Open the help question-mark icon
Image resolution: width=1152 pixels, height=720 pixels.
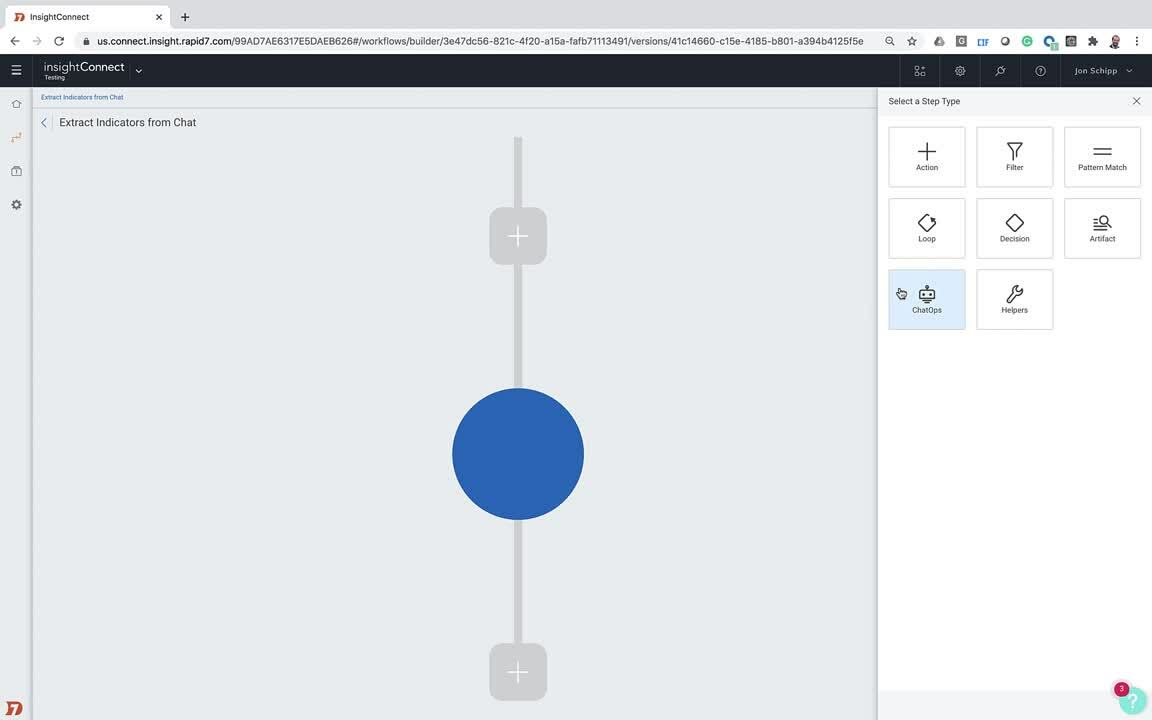[x=1040, y=70]
